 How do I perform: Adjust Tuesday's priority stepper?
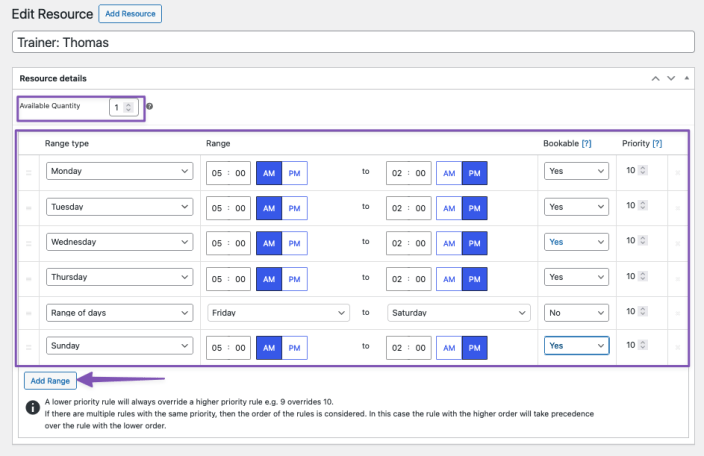[643, 205]
